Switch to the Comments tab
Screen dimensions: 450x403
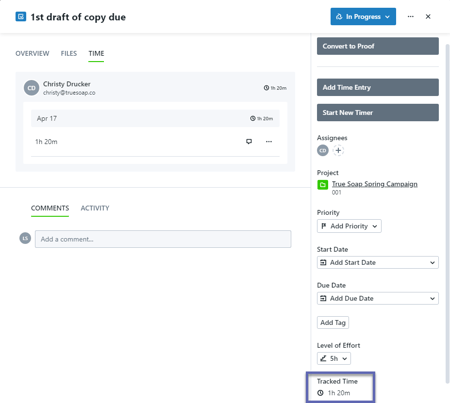50,208
